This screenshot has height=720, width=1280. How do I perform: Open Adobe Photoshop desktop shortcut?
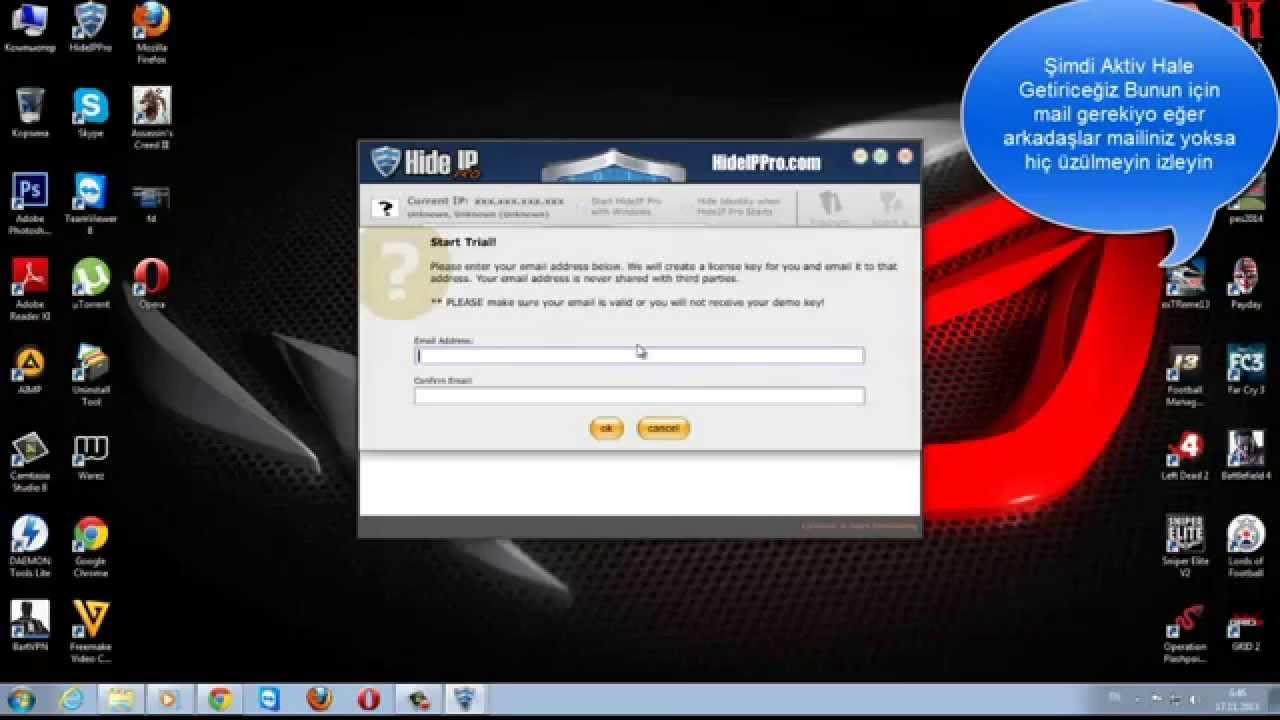[29, 204]
